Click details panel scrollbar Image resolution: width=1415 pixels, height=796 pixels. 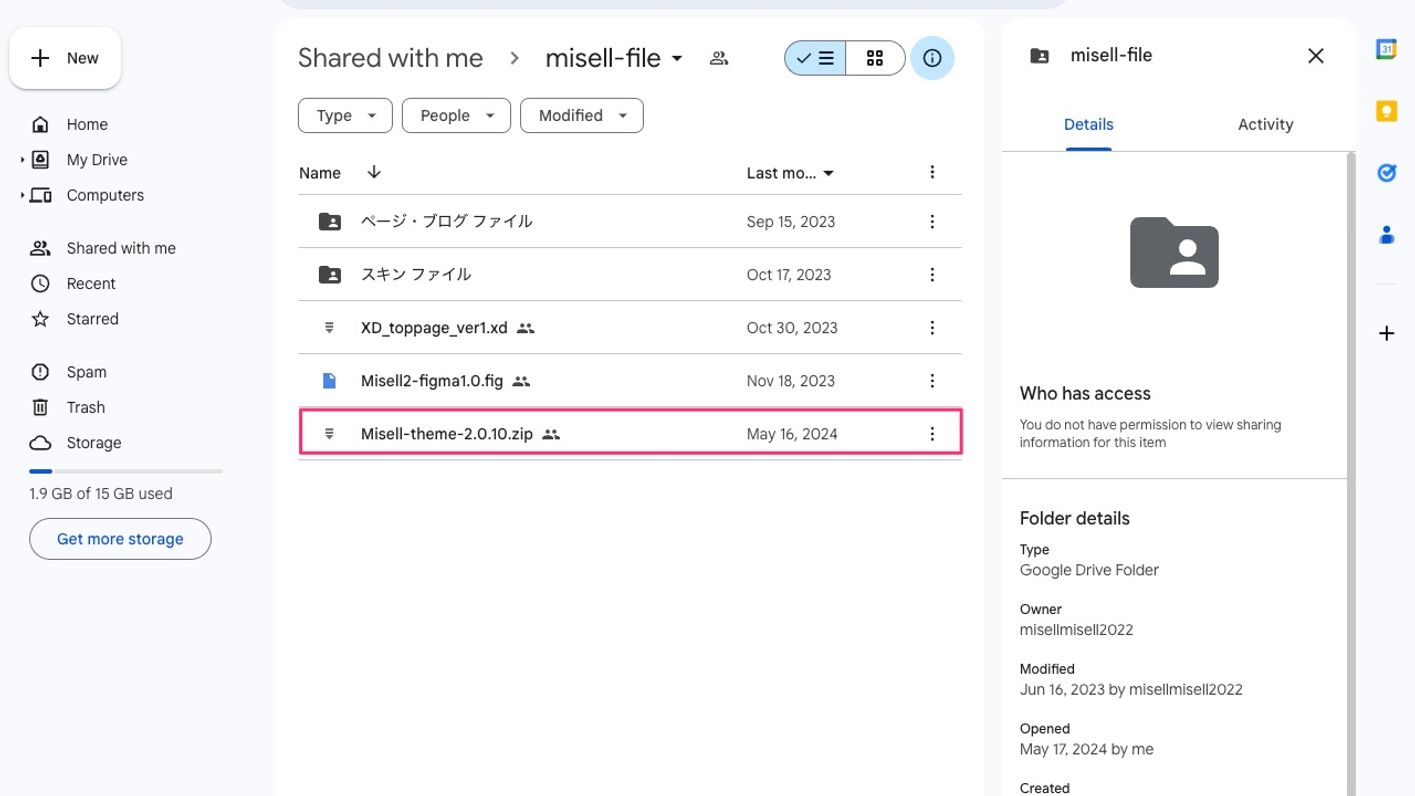click(1351, 473)
